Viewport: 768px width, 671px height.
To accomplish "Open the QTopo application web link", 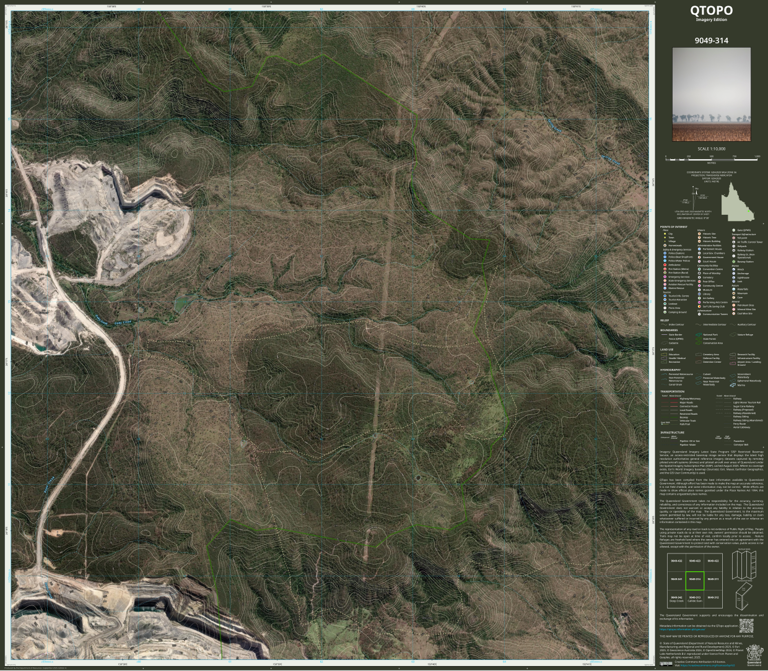I will coord(682,629).
